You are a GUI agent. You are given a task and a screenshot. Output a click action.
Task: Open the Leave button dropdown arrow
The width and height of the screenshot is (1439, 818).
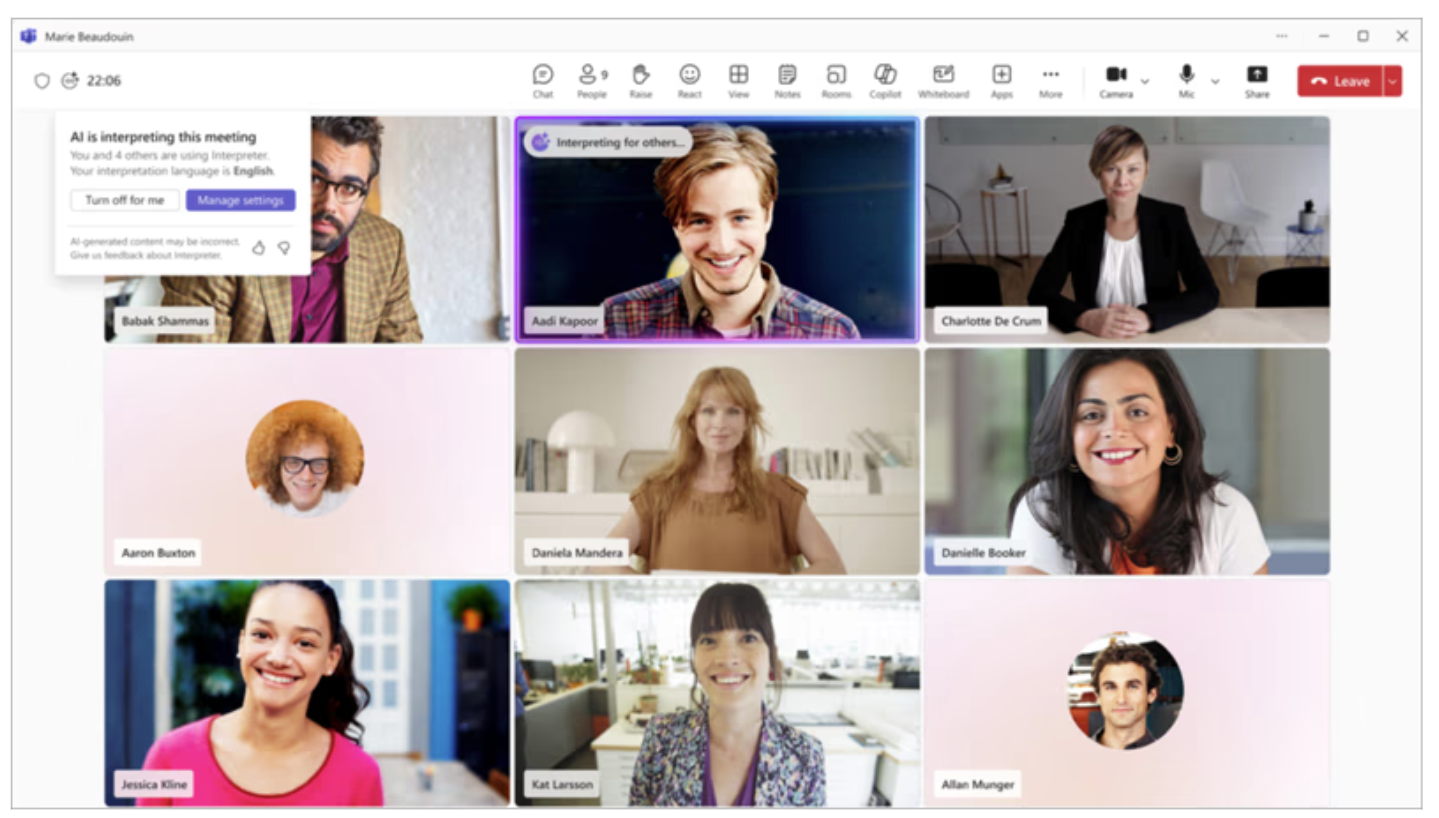point(1392,81)
